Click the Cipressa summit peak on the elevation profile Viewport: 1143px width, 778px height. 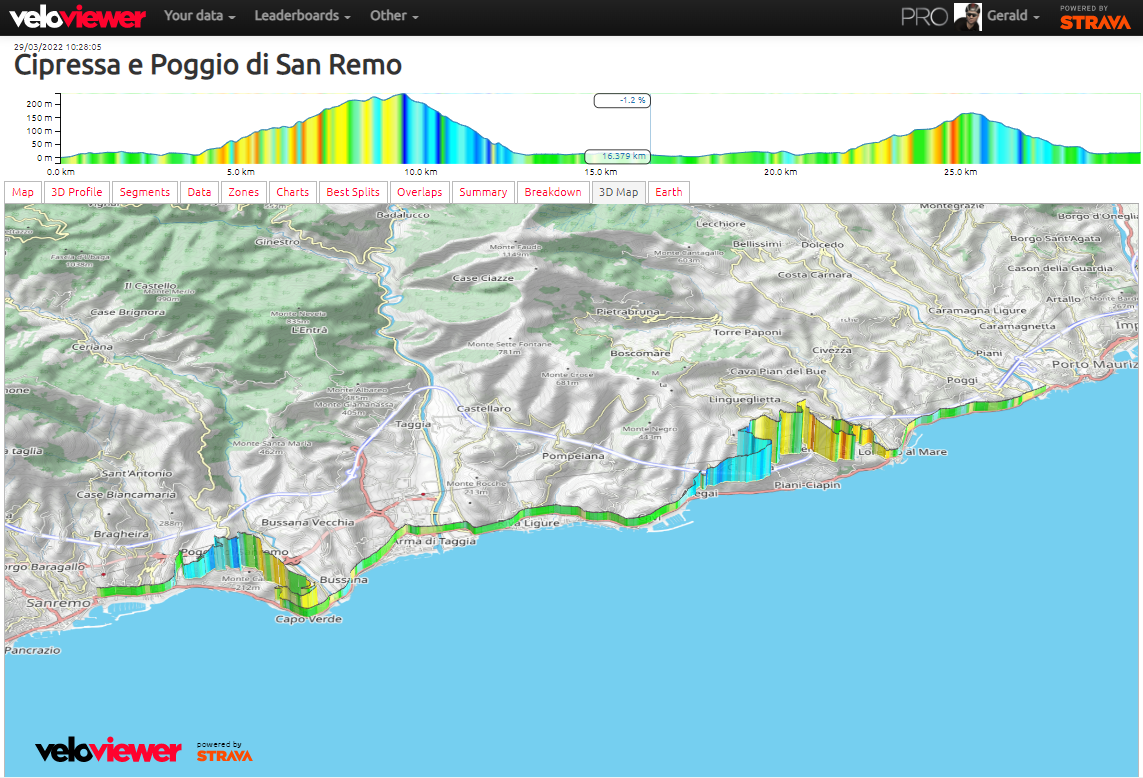(x=403, y=96)
